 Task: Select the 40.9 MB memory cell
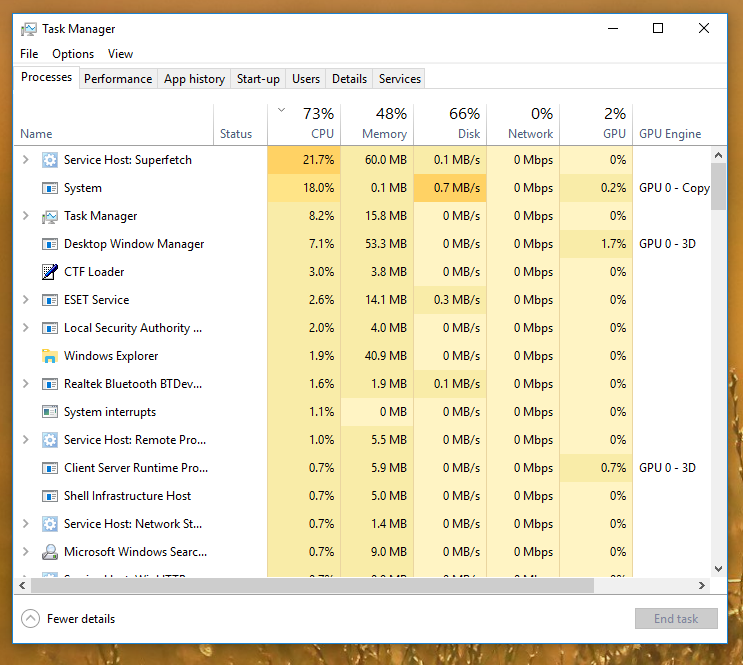(377, 355)
